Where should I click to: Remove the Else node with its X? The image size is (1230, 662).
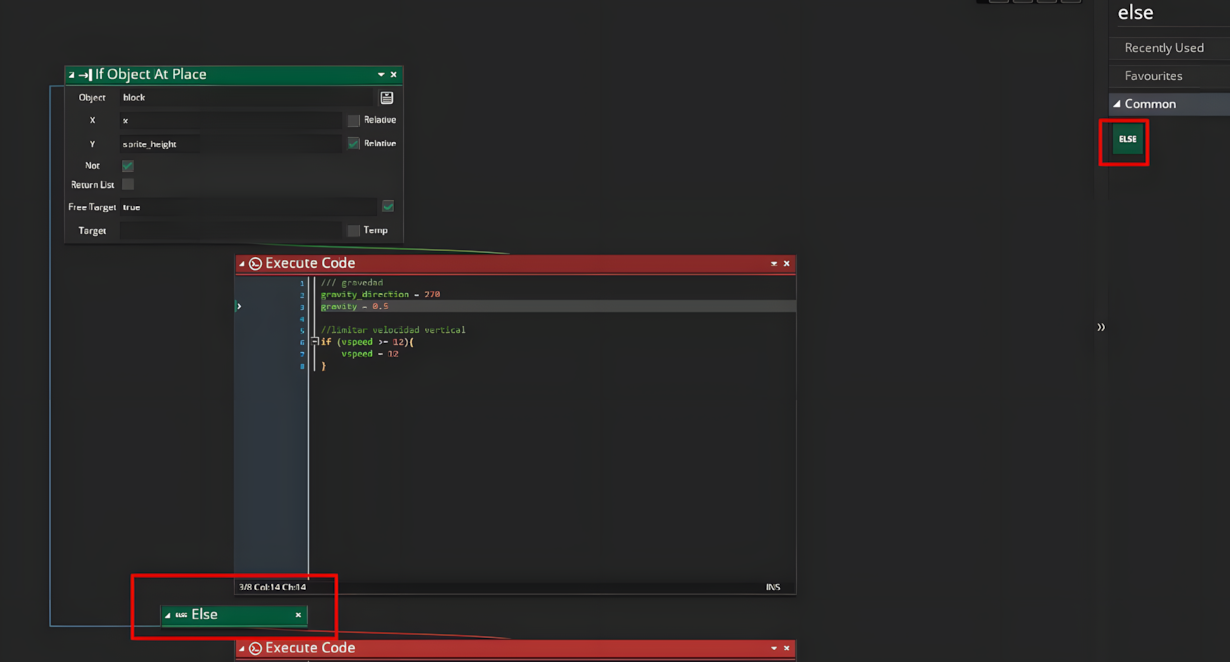[x=298, y=615]
